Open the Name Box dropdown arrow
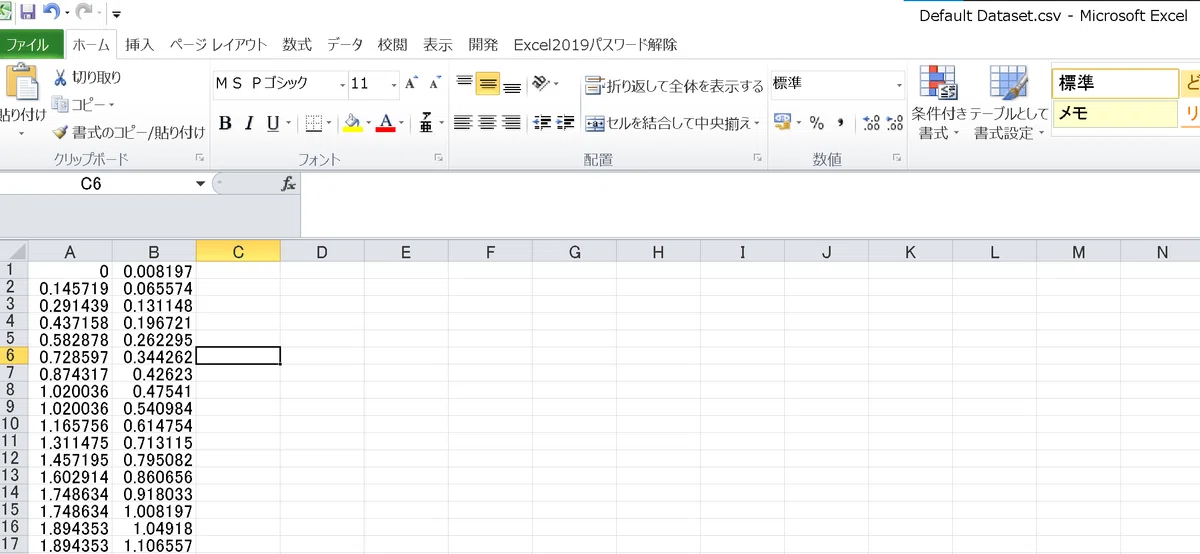This screenshot has width=1200, height=554. (x=200, y=184)
